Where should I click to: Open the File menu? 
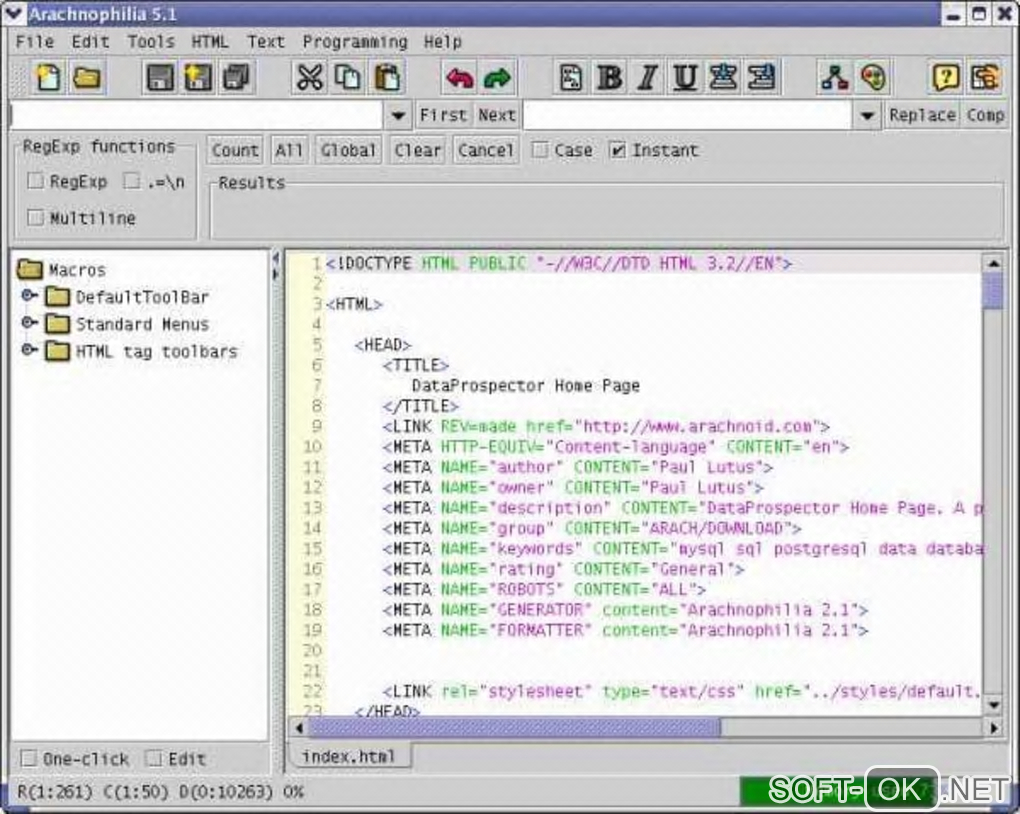coord(34,42)
